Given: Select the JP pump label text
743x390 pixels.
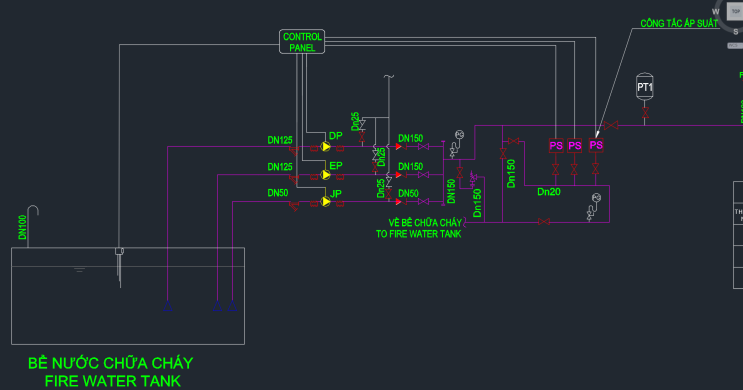Looking at the screenshot, I should [x=335, y=193].
